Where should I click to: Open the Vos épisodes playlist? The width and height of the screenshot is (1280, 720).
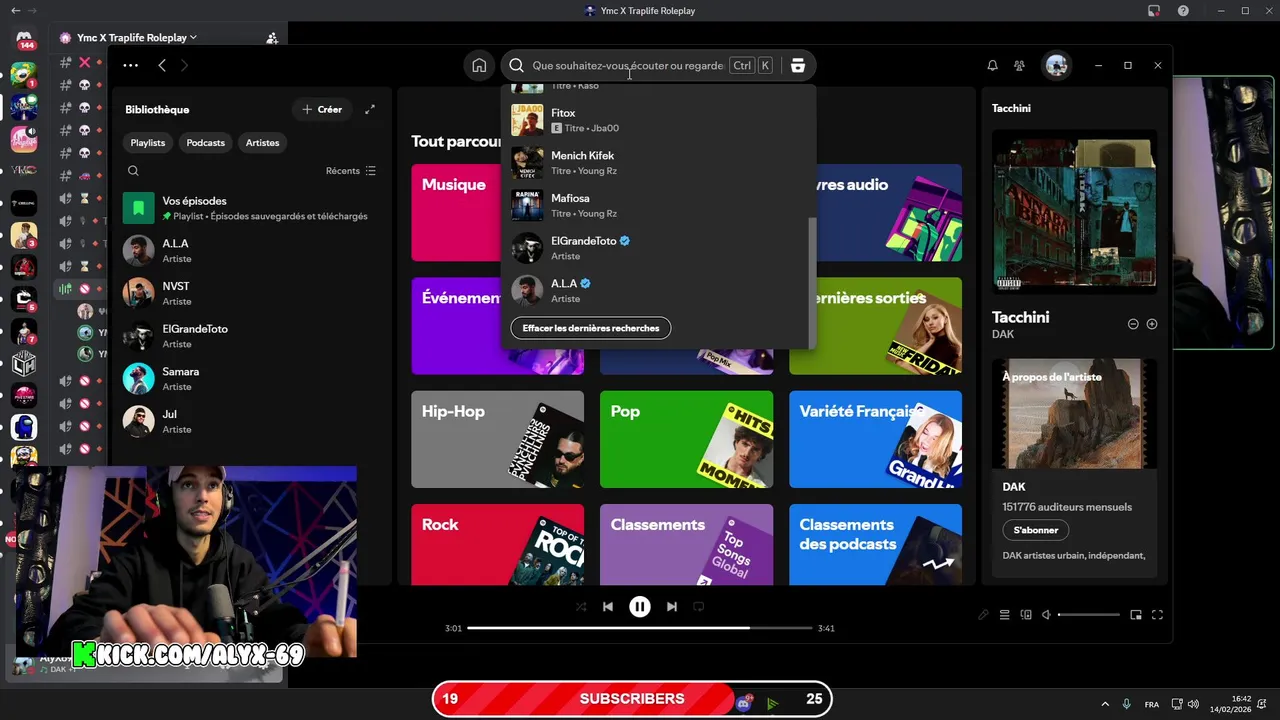[250, 208]
